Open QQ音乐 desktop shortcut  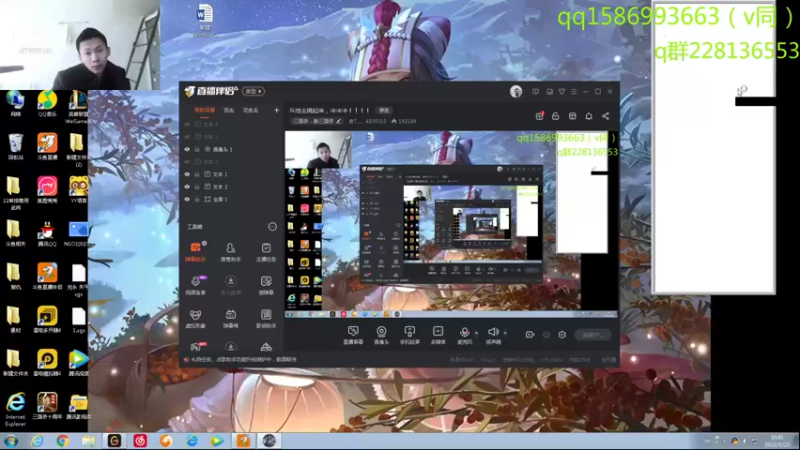pyautogui.click(x=47, y=105)
